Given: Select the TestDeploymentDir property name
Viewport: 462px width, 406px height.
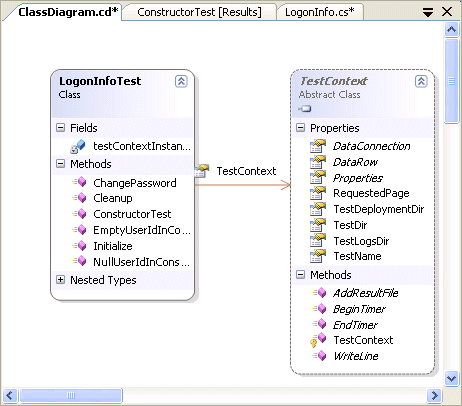Looking at the screenshot, I should [x=379, y=209].
